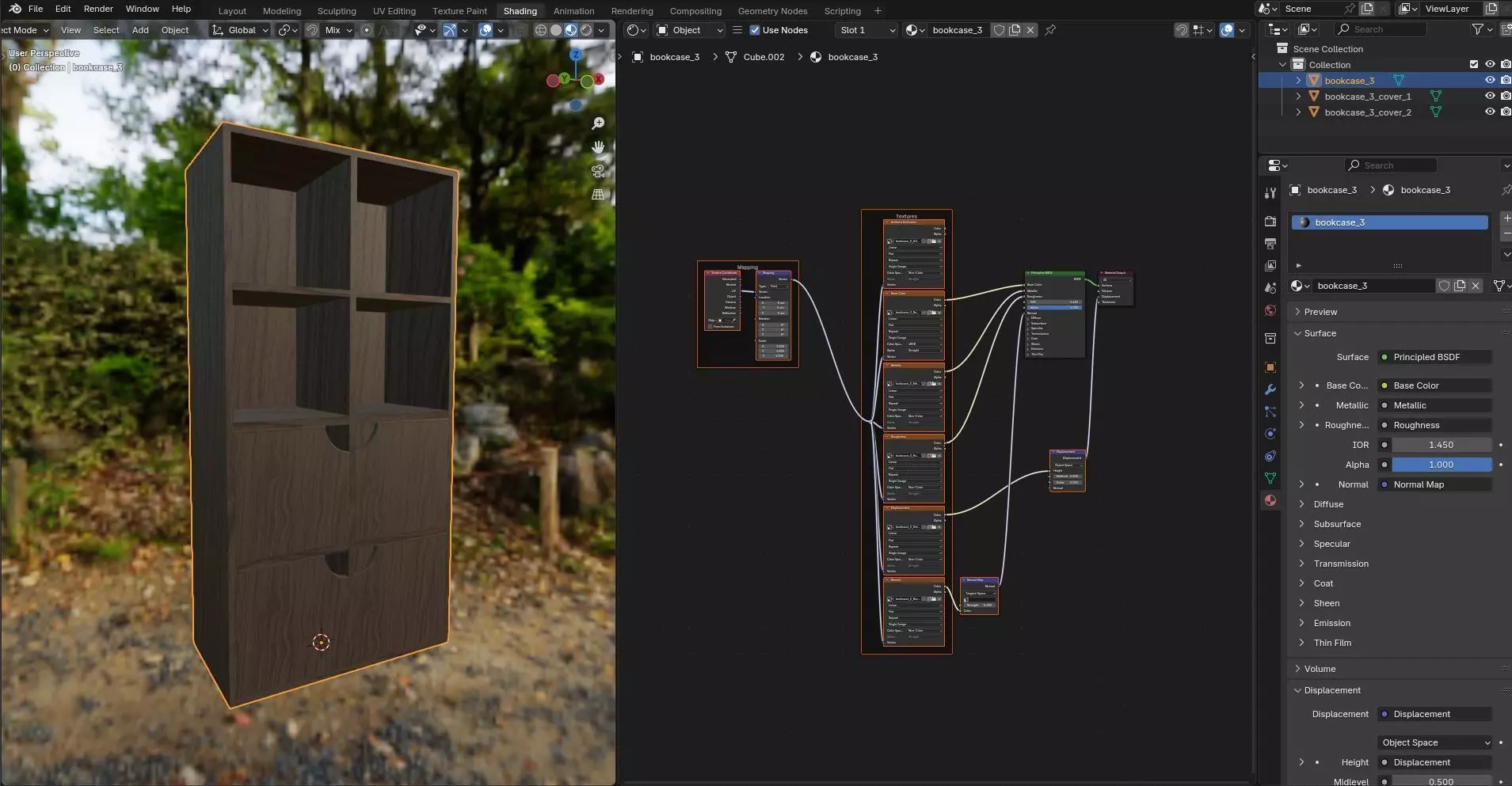
Task: Click the Principled BSDF surface button
Action: [1435, 357]
